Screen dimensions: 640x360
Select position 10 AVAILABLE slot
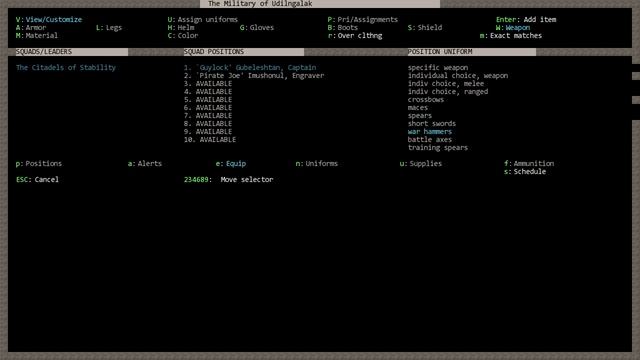point(210,140)
